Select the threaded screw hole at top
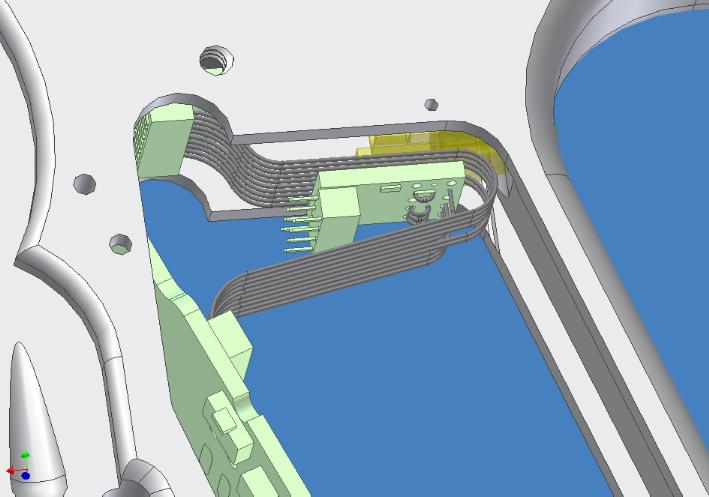 (x=217, y=60)
